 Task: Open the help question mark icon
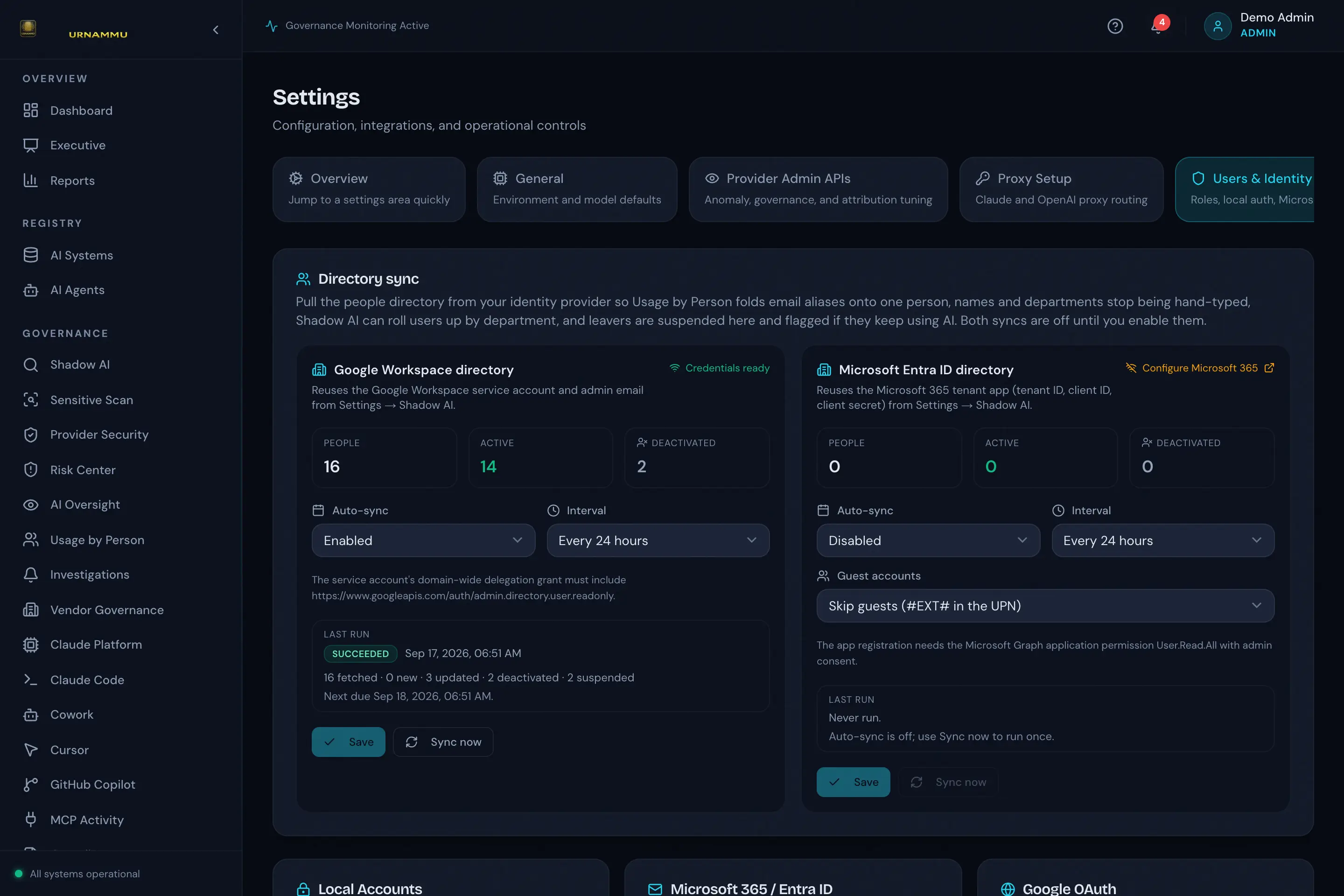coord(1115,26)
